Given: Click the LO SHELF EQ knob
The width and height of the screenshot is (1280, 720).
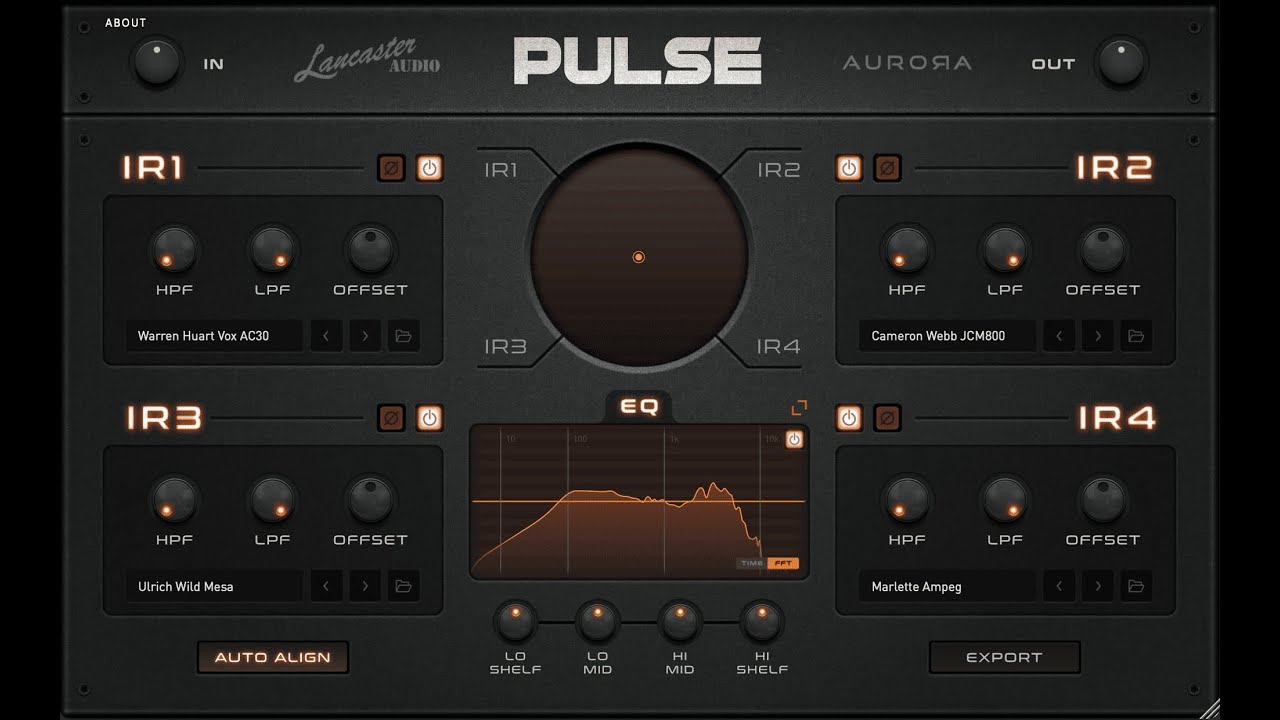Looking at the screenshot, I should 515,621.
